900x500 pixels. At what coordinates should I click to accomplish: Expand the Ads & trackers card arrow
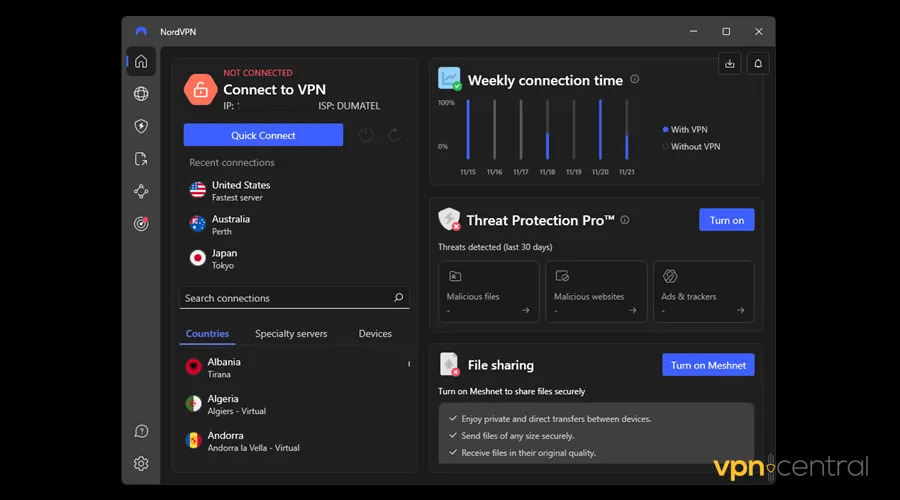click(740, 311)
